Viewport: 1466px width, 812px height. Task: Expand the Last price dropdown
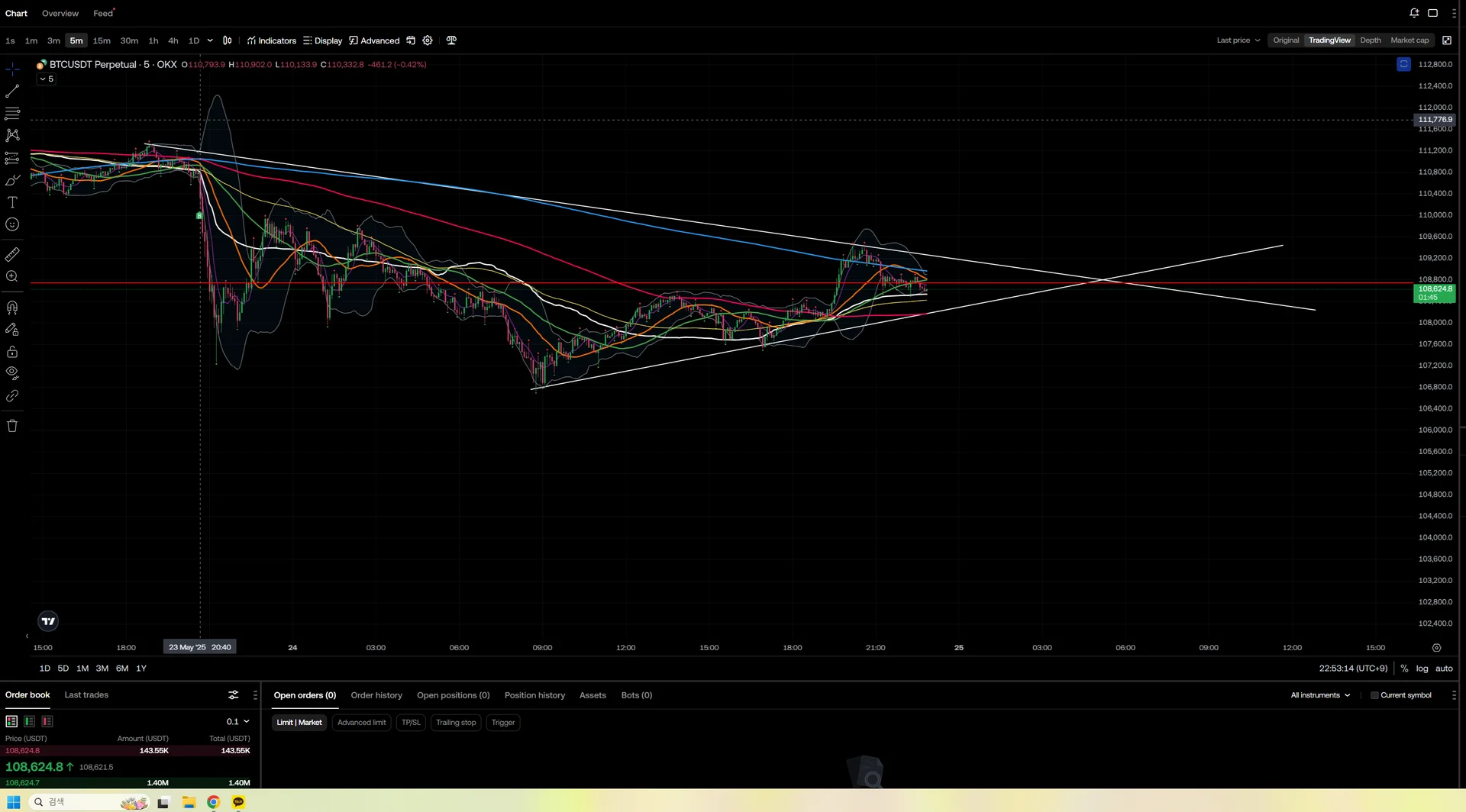click(1238, 40)
